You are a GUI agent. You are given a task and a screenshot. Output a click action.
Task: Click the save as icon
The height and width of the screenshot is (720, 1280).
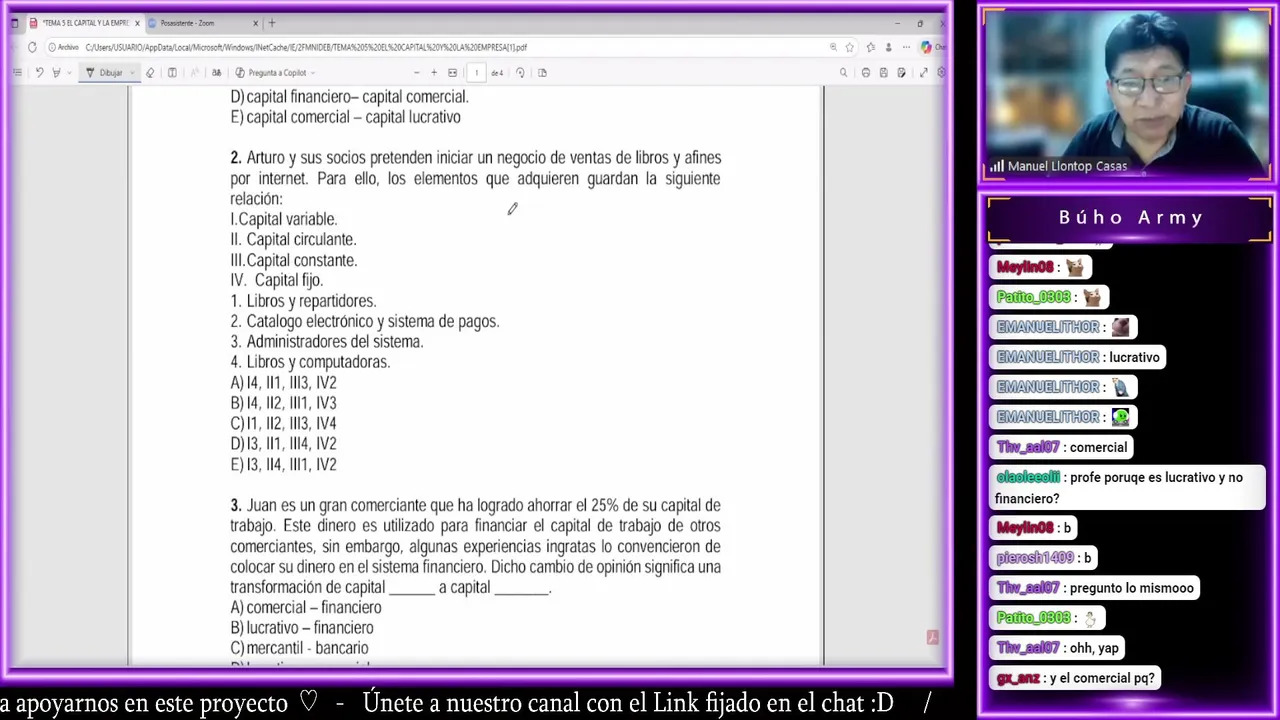pyautogui.click(x=901, y=72)
